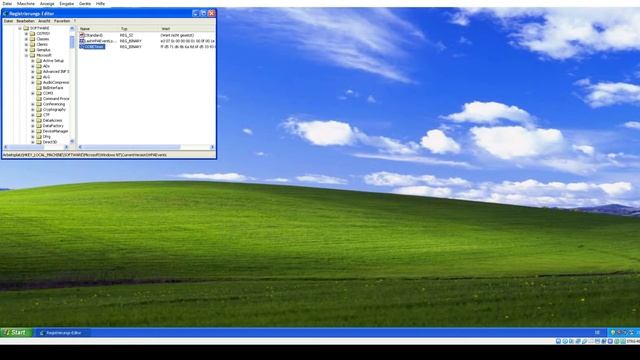Open the registry editor Datei menu
Image resolution: width=640 pixels, height=360 pixels.
tap(8, 21)
